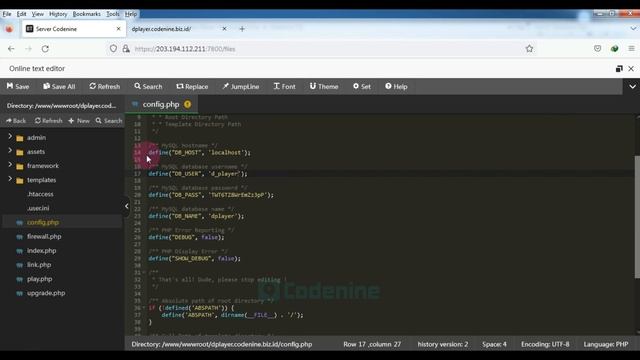Screen dimensions: 640x360
Task: Open Font settings
Action: [x=284, y=87]
